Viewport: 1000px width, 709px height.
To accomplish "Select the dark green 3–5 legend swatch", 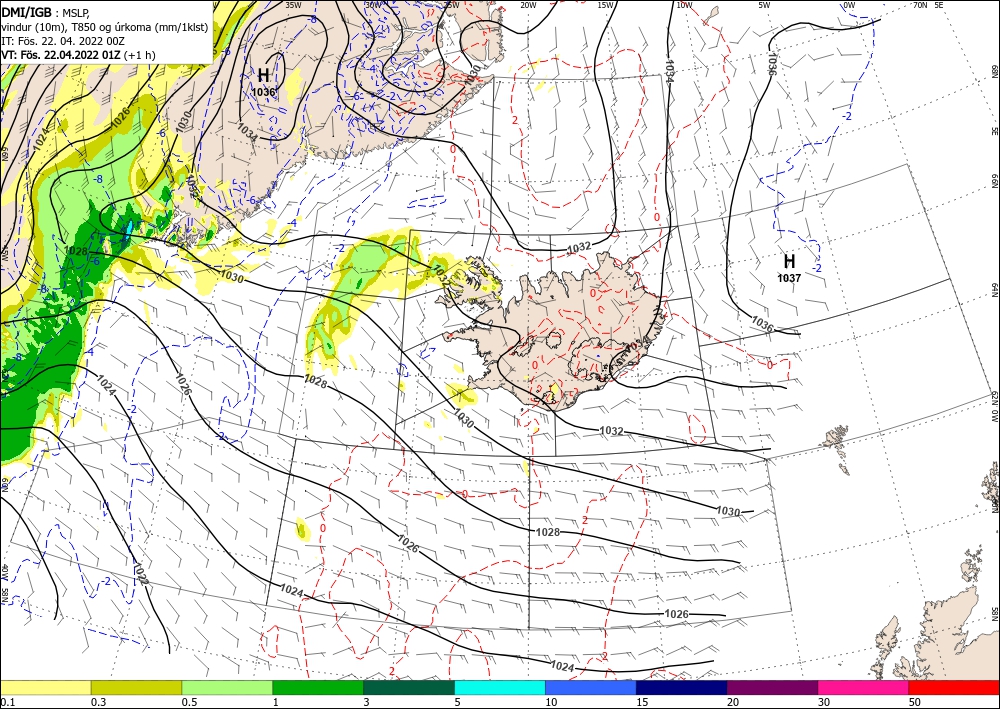I will click(x=409, y=687).
